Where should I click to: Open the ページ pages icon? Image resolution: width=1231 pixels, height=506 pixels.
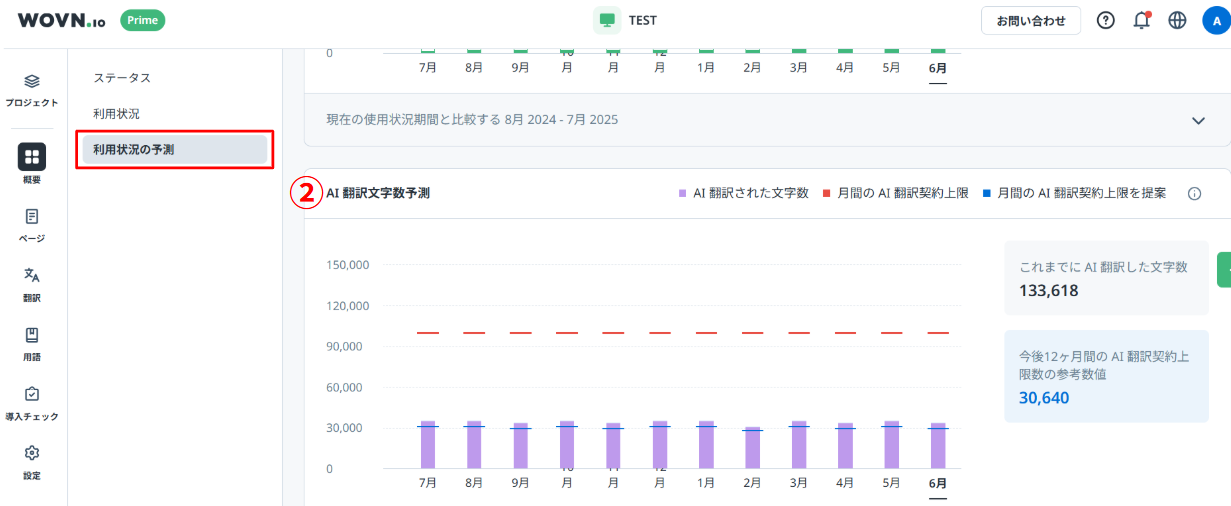pyautogui.click(x=32, y=217)
